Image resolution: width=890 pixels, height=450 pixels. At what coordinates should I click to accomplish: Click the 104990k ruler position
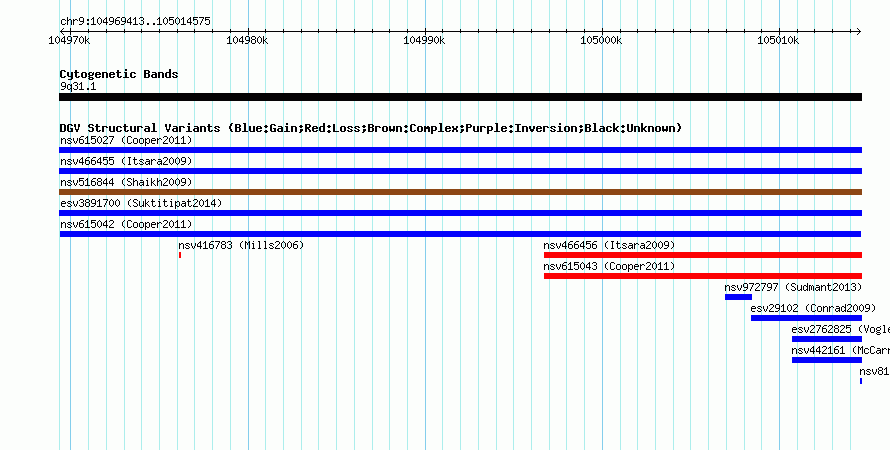(x=424, y=40)
